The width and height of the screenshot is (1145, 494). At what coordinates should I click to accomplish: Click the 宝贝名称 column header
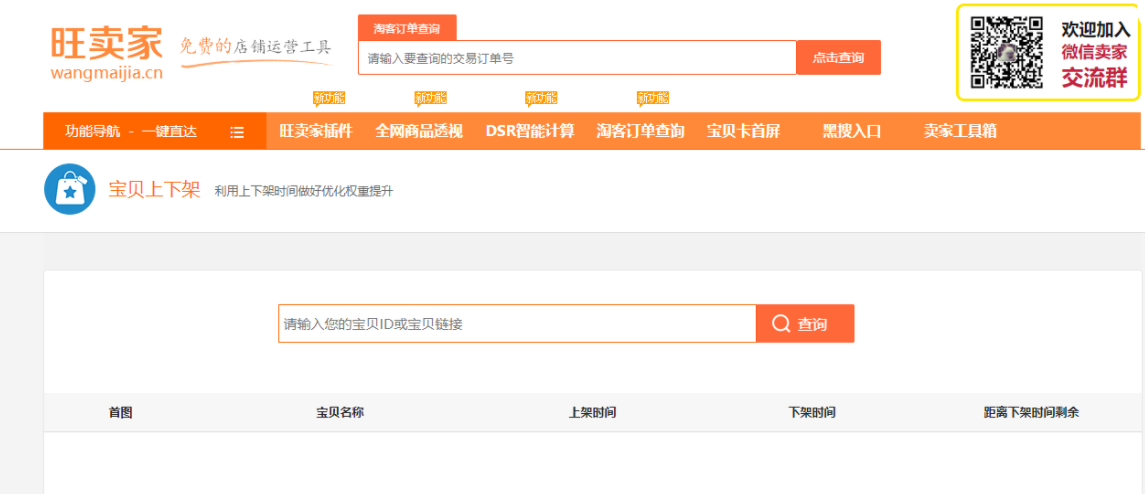[x=340, y=413]
